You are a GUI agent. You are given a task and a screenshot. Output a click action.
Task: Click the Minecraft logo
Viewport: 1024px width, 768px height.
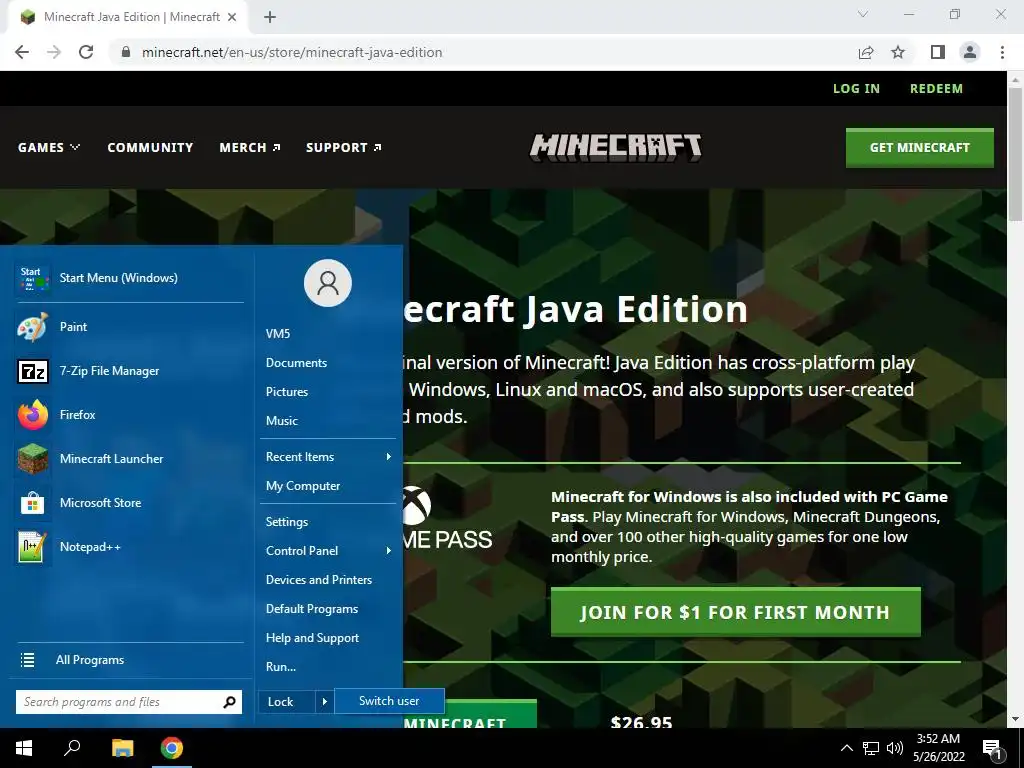[x=615, y=148]
